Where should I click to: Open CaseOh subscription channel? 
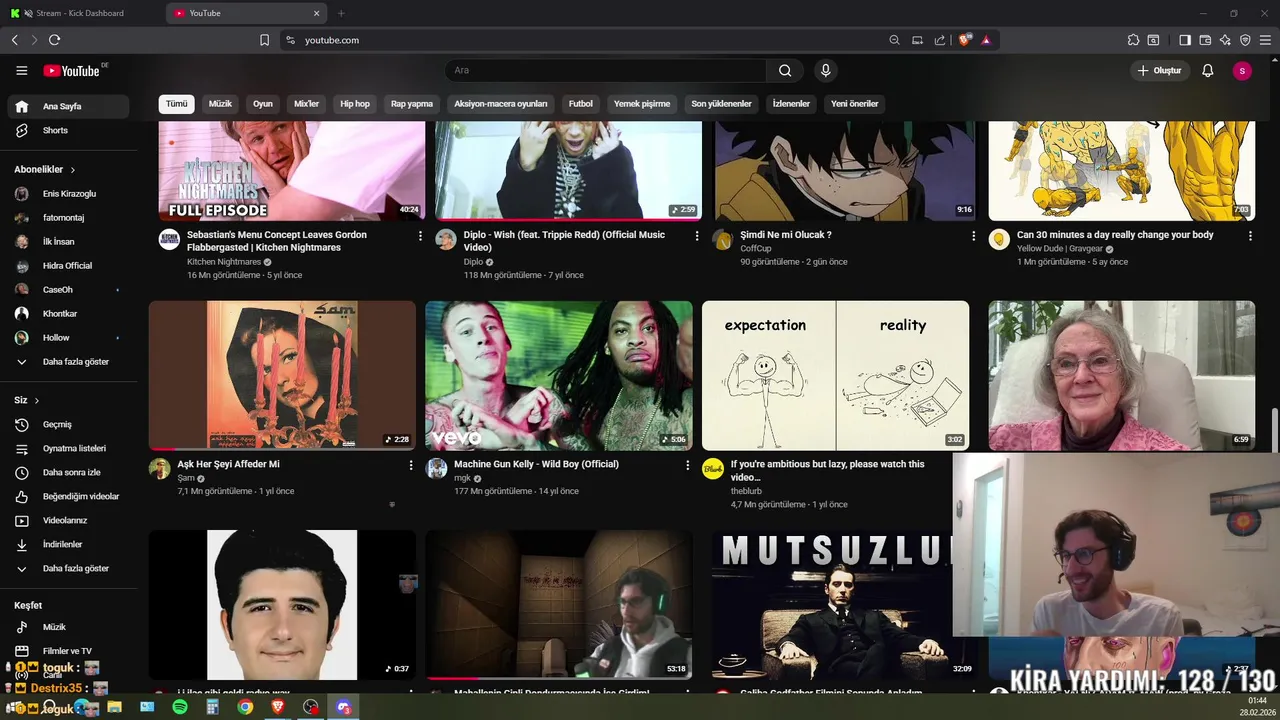point(68,290)
